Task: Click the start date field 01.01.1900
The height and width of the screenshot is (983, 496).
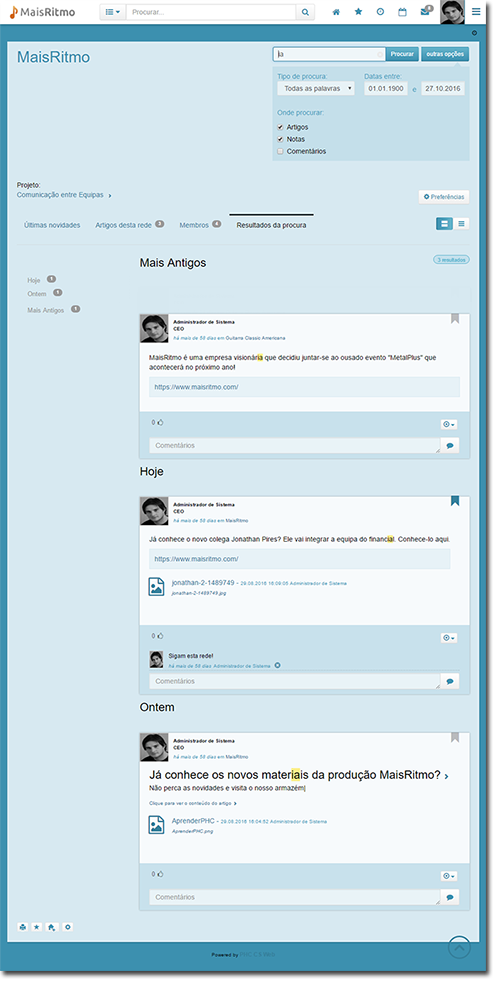Action: point(386,88)
